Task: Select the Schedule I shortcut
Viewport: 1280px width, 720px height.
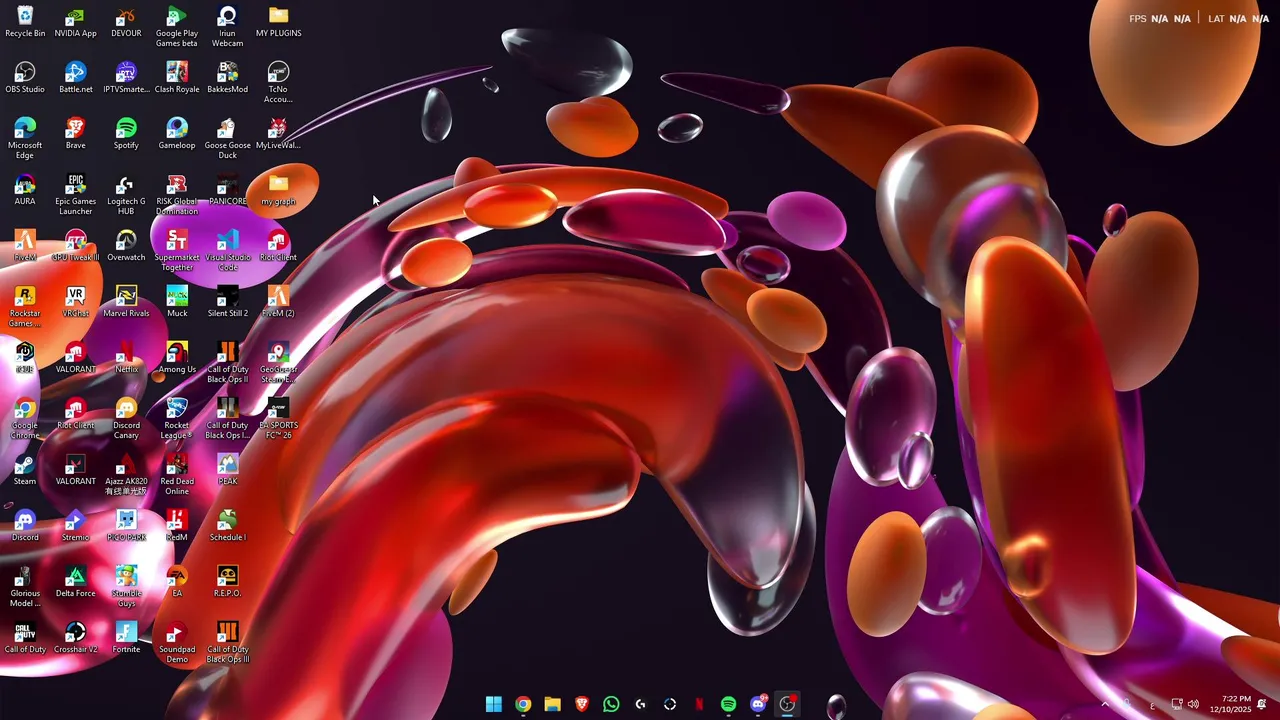Action: point(227,526)
